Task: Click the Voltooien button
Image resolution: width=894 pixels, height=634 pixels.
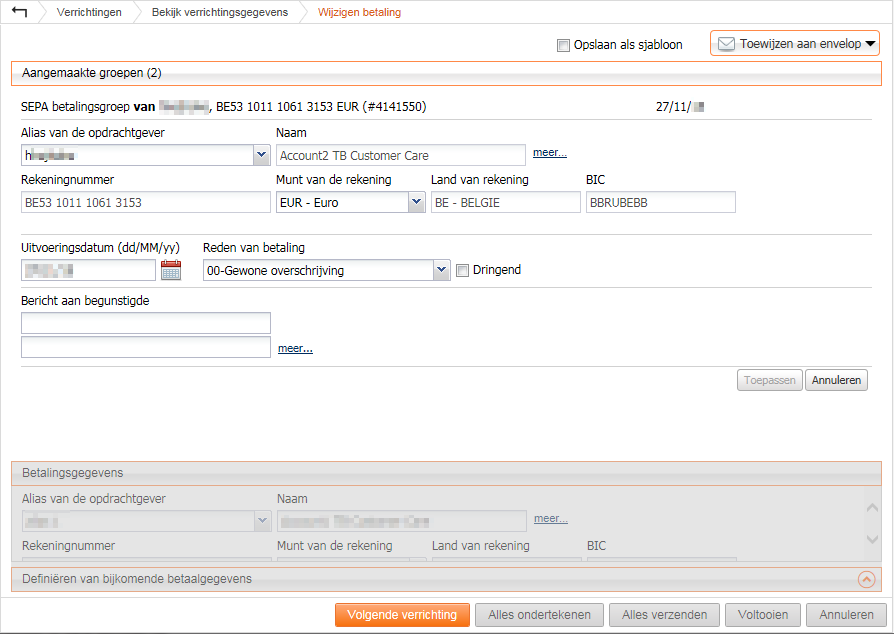Action: tap(762, 615)
